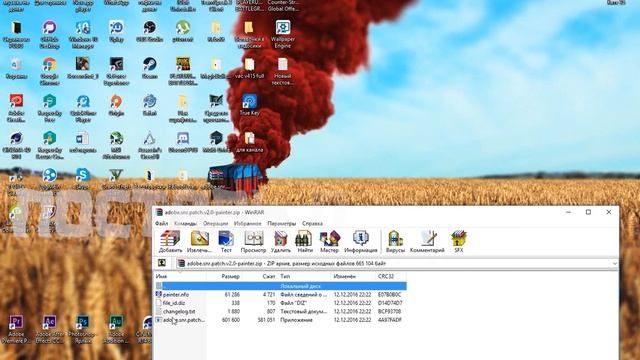The width and height of the screenshot is (640, 360).
Task: Click the Adobe Premiere Pro desktop icon
Action: (x=16, y=329)
